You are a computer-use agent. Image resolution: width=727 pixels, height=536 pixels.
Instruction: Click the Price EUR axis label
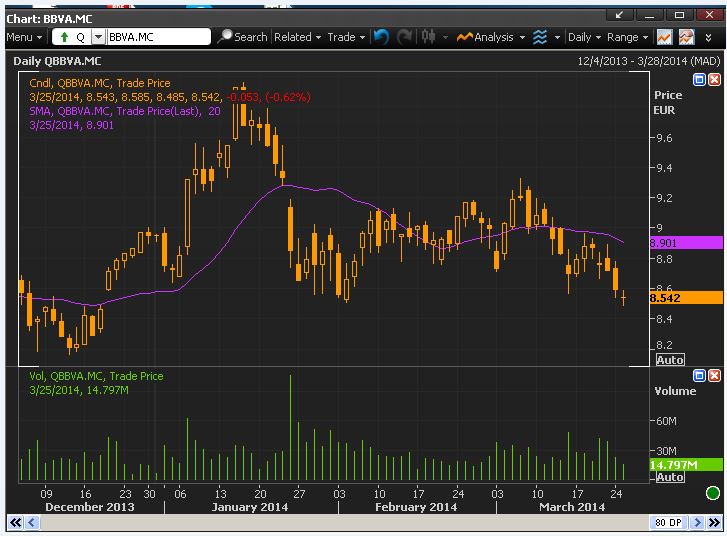click(668, 102)
